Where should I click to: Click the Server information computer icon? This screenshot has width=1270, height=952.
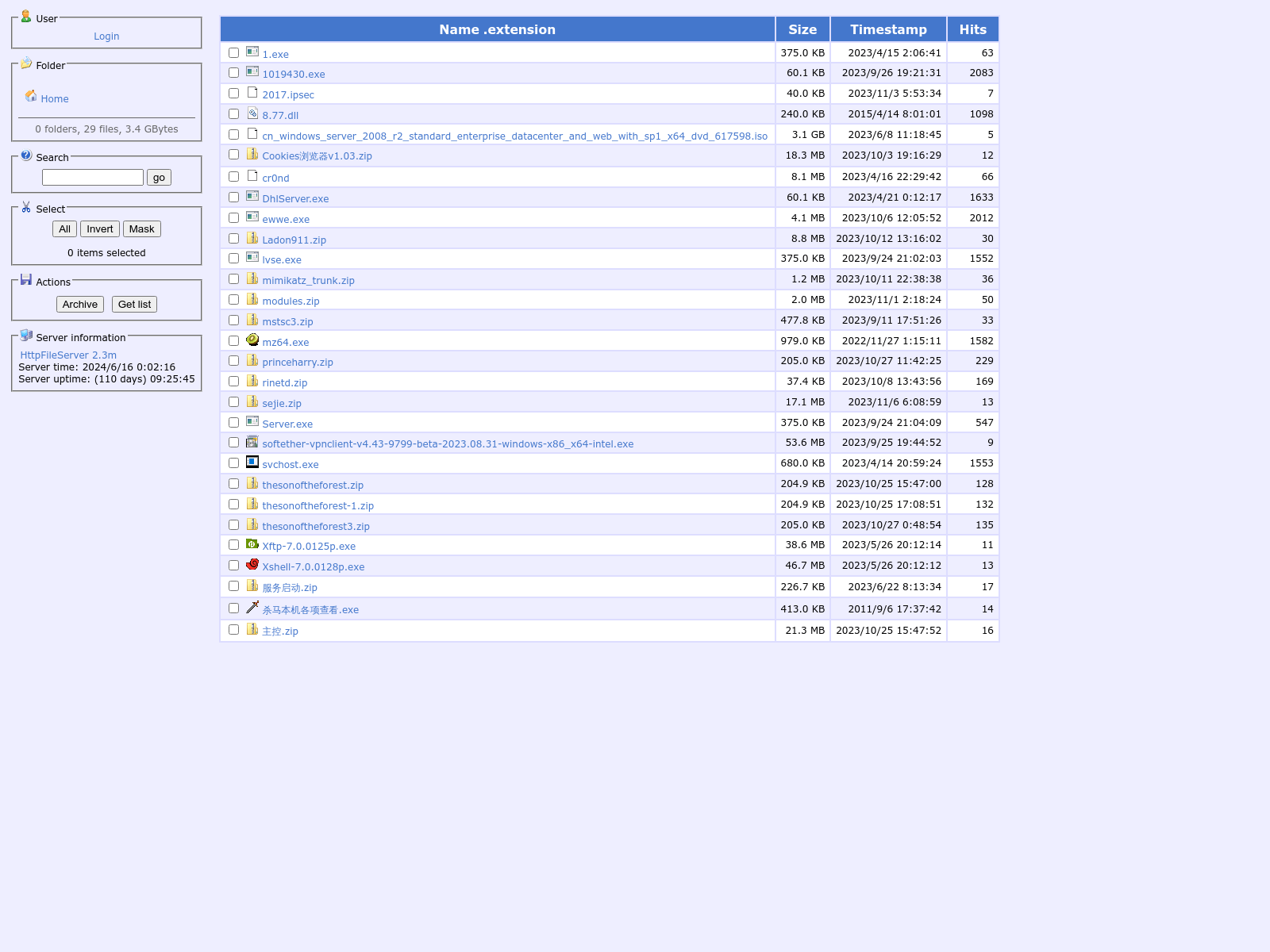pos(26,335)
